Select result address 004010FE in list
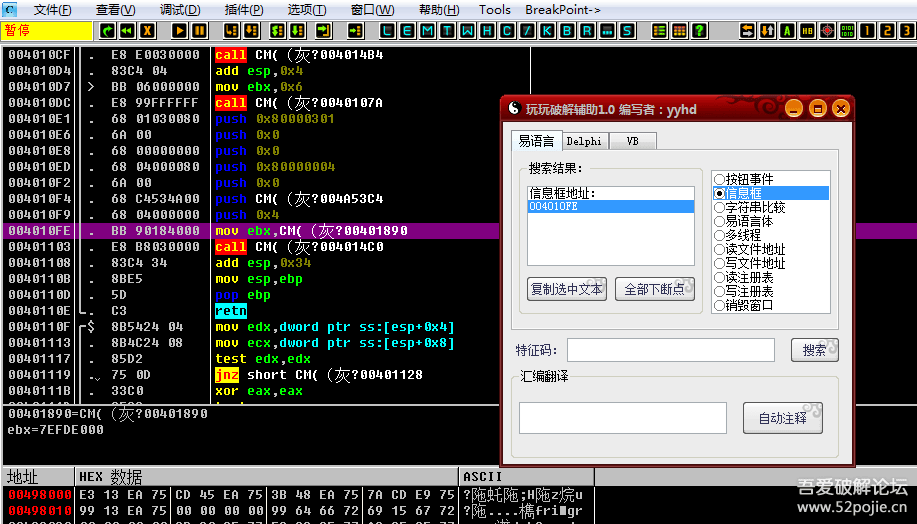The width and height of the screenshot is (917, 524). [611, 206]
